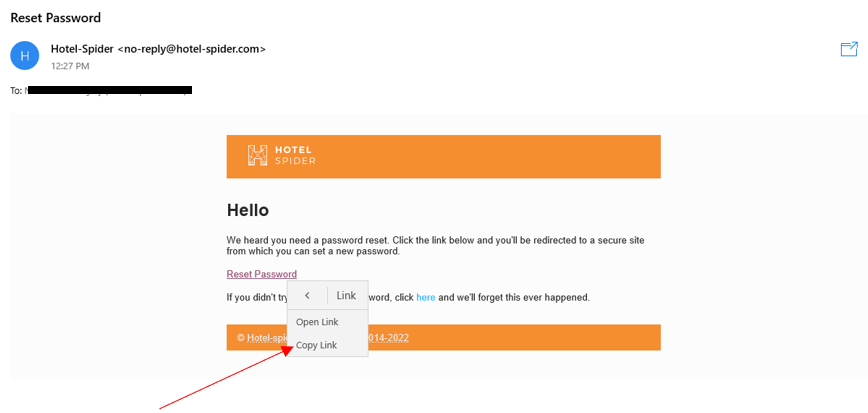
Task: Choose Open Link from the context menu
Action: pyautogui.click(x=317, y=322)
